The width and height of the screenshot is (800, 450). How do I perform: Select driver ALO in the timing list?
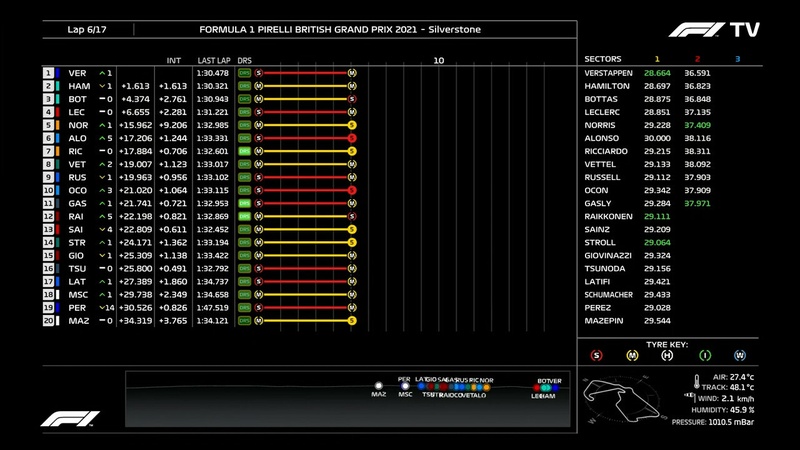coord(78,138)
